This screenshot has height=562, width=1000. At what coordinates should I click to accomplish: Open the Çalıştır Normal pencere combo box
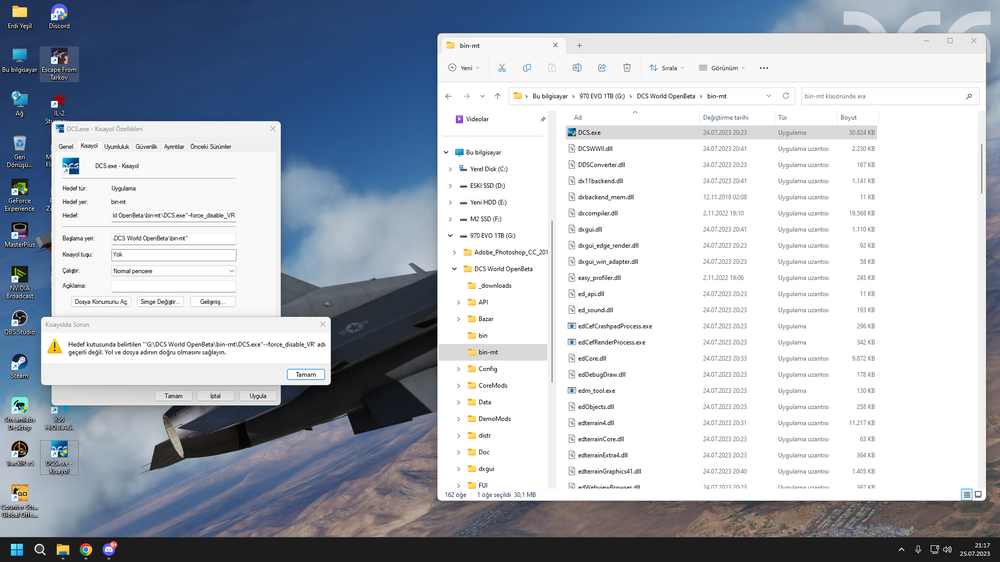(x=173, y=271)
